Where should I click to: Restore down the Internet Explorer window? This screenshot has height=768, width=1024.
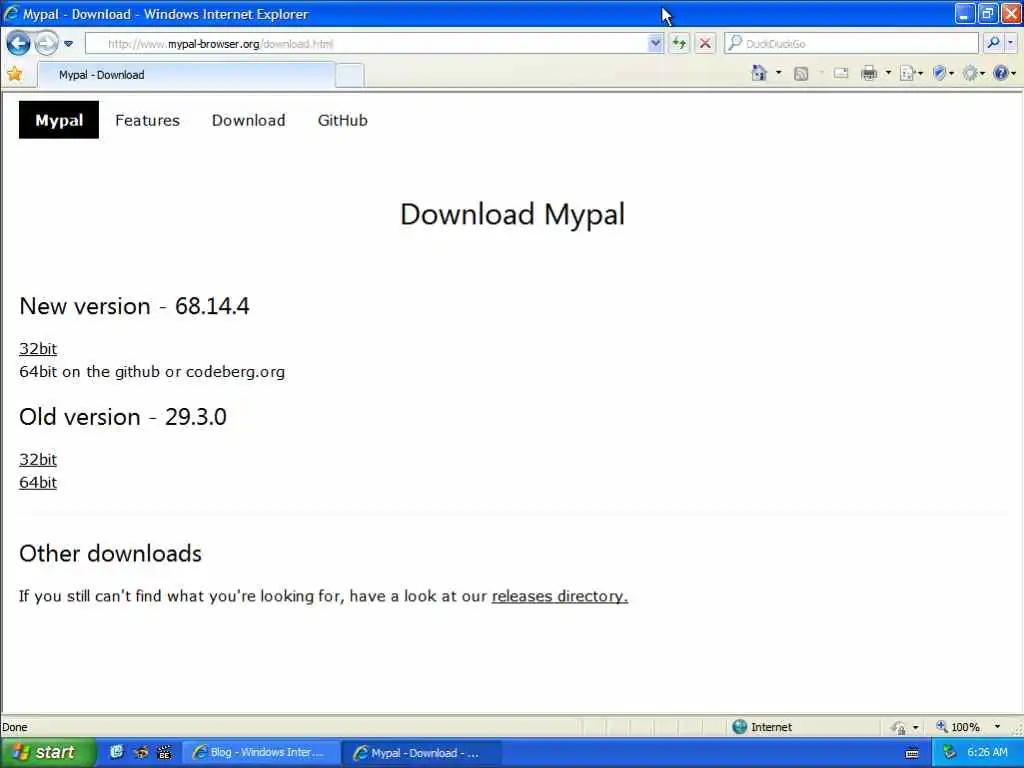[988, 13]
